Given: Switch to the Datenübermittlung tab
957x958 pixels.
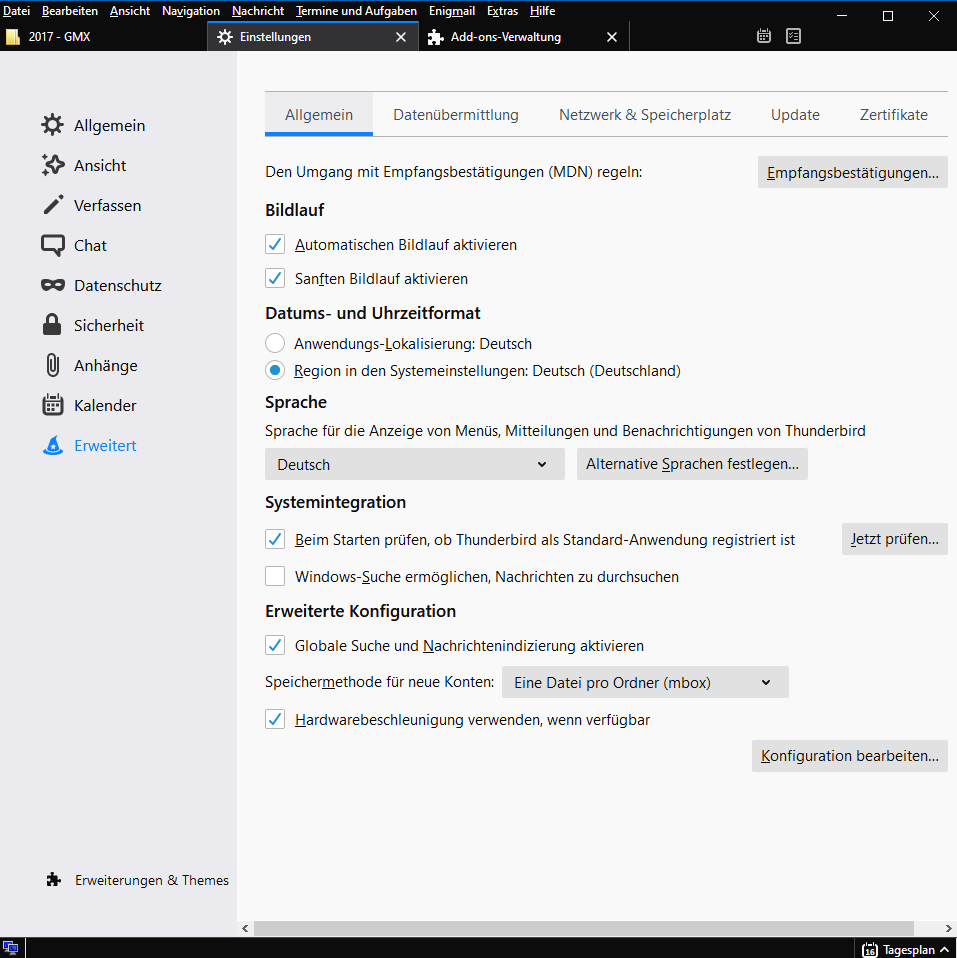Looking at the screenshot, I should (x=456, y=114).
